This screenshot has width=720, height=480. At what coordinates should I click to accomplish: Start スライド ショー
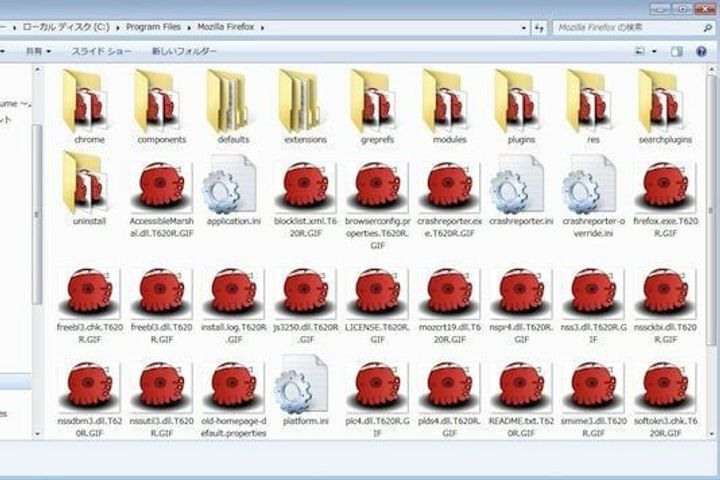coord(101,51)
